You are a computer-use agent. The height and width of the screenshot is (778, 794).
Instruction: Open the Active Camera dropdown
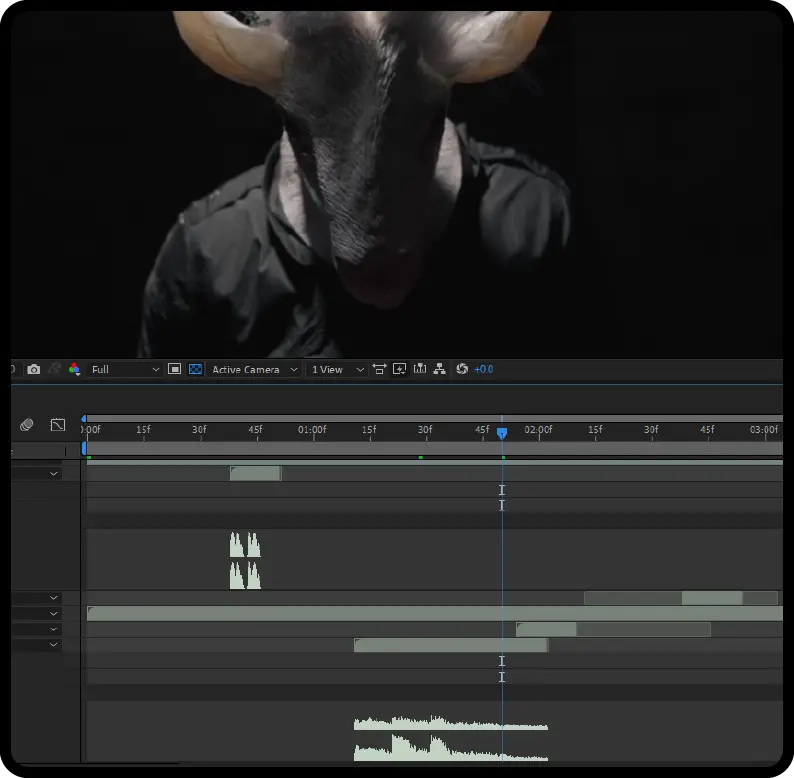coord(254,369)
